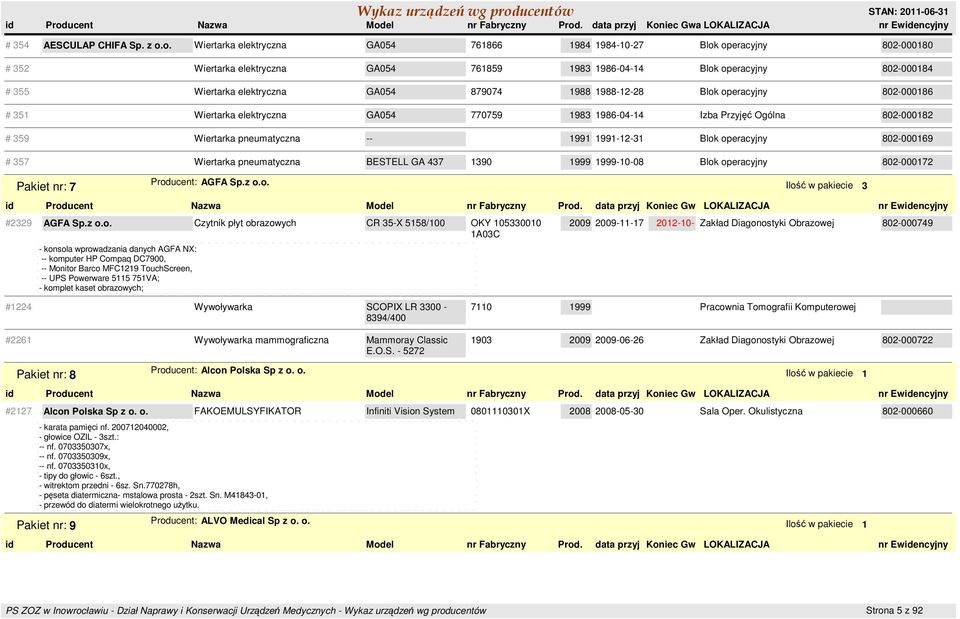
Task: Select note line 'nf. 0703350309x'
Action: 78,456
